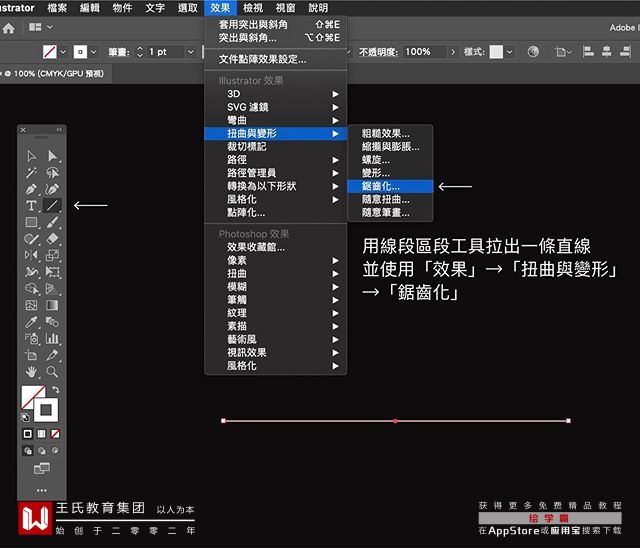
Task: Expand the 3D effects submenu
Action: (x=276, y=94)
